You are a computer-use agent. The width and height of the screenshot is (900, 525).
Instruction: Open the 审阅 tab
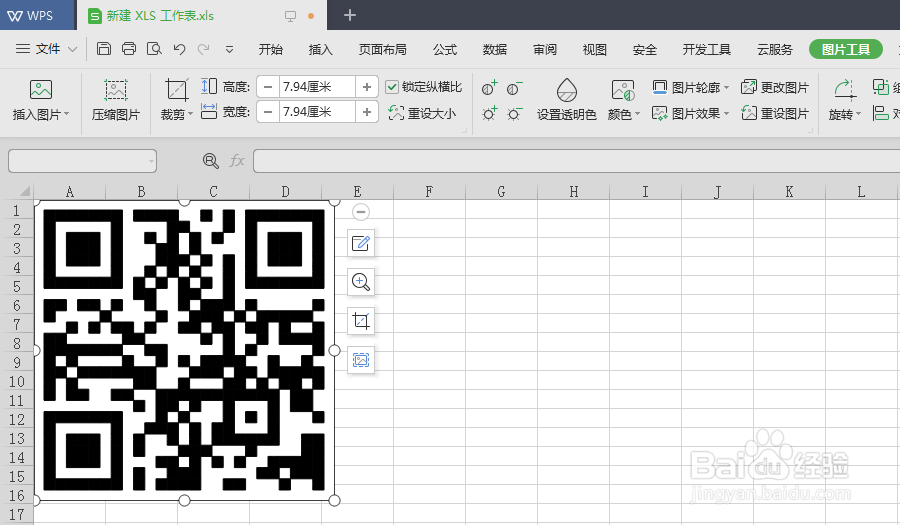pos(545,49)
